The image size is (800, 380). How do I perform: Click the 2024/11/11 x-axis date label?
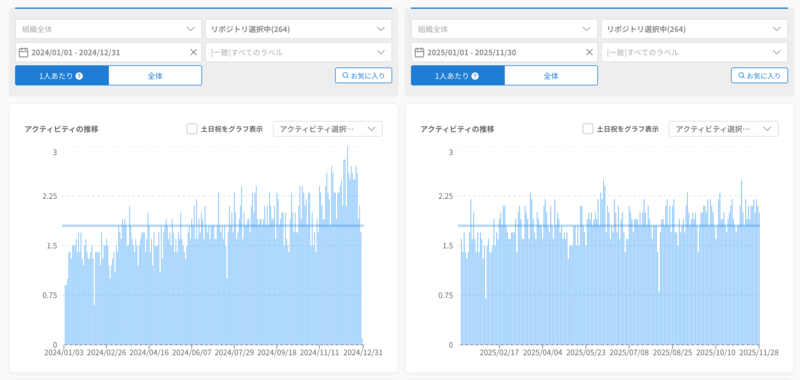point(320,352)
